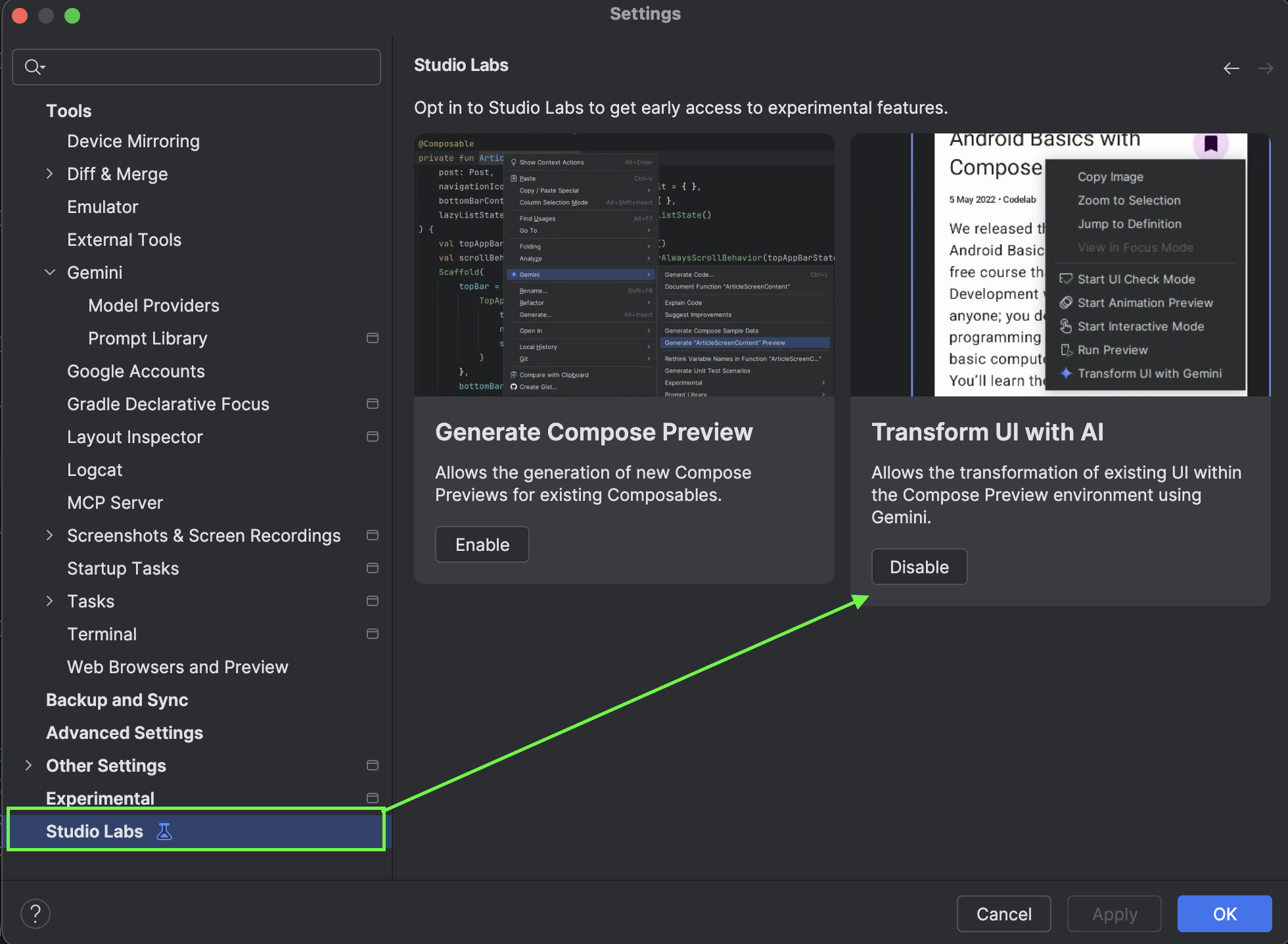Click the forward navigation arrow
Viewport: 1288px width, 944px height.
click(1265, 68)
